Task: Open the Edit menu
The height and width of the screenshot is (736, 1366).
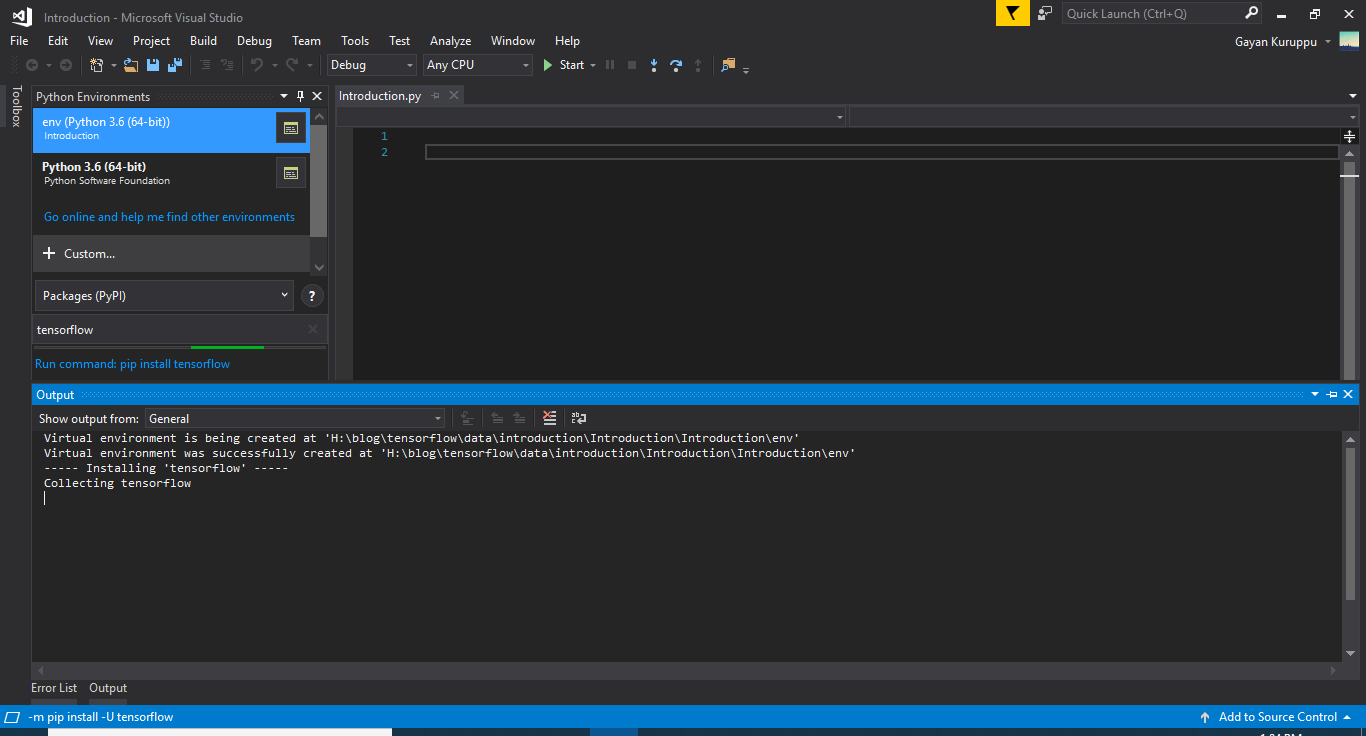Action: (58, 41)
